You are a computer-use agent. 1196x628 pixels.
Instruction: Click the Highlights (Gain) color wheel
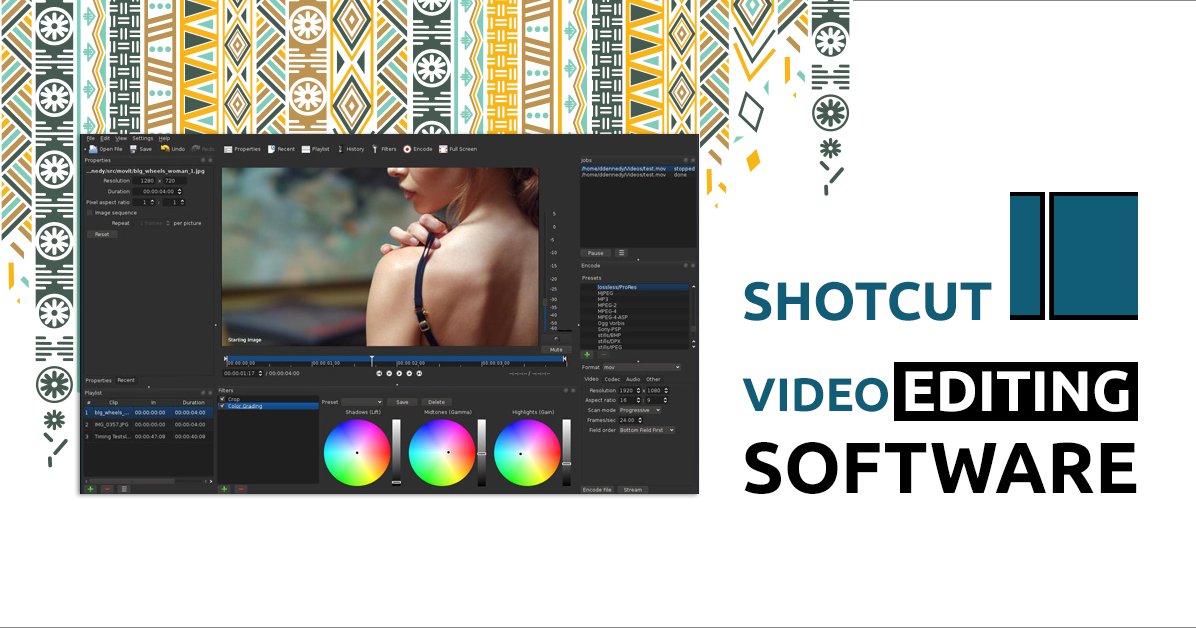tap(527, 452)
